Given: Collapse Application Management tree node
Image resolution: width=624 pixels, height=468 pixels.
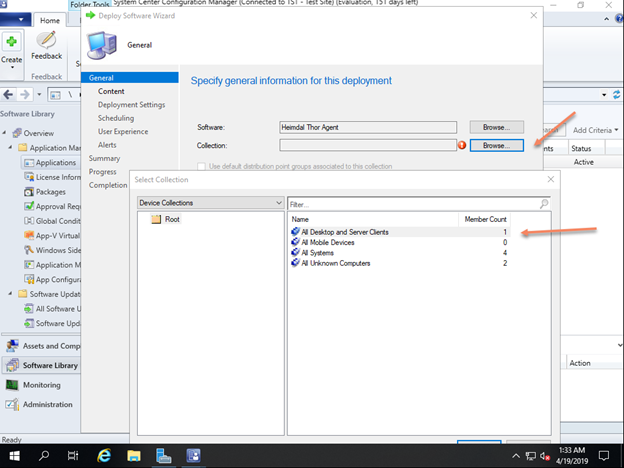Looking at the screenshot, I should pos(10,148).
